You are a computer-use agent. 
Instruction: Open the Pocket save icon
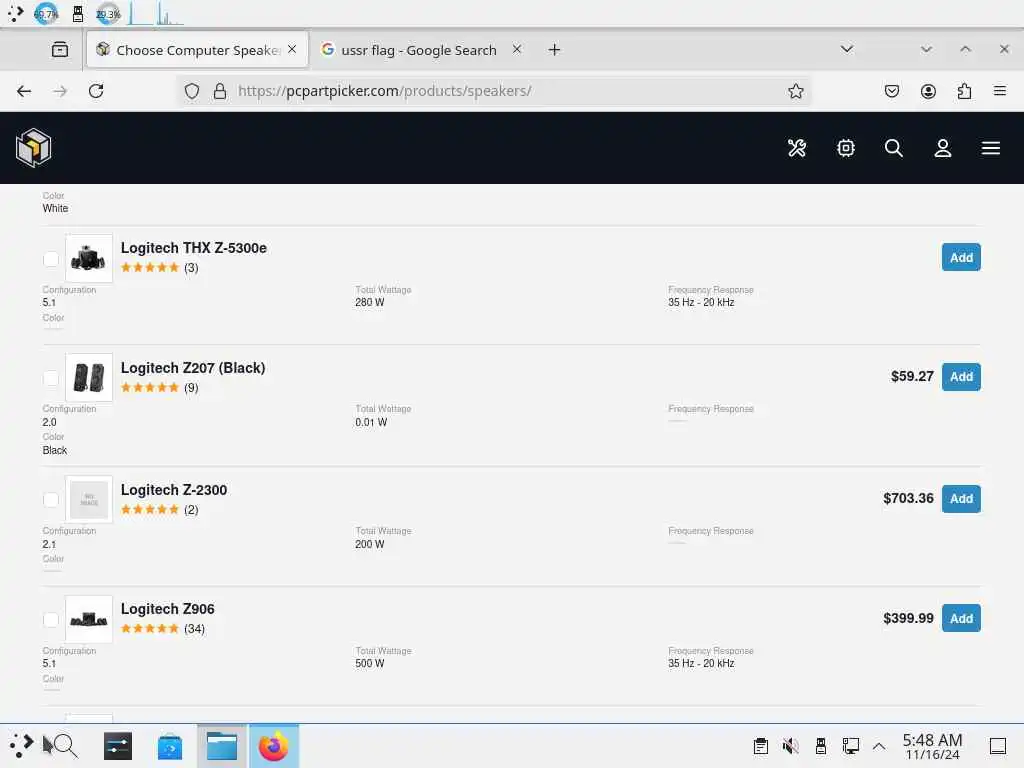tap(892, 91)
